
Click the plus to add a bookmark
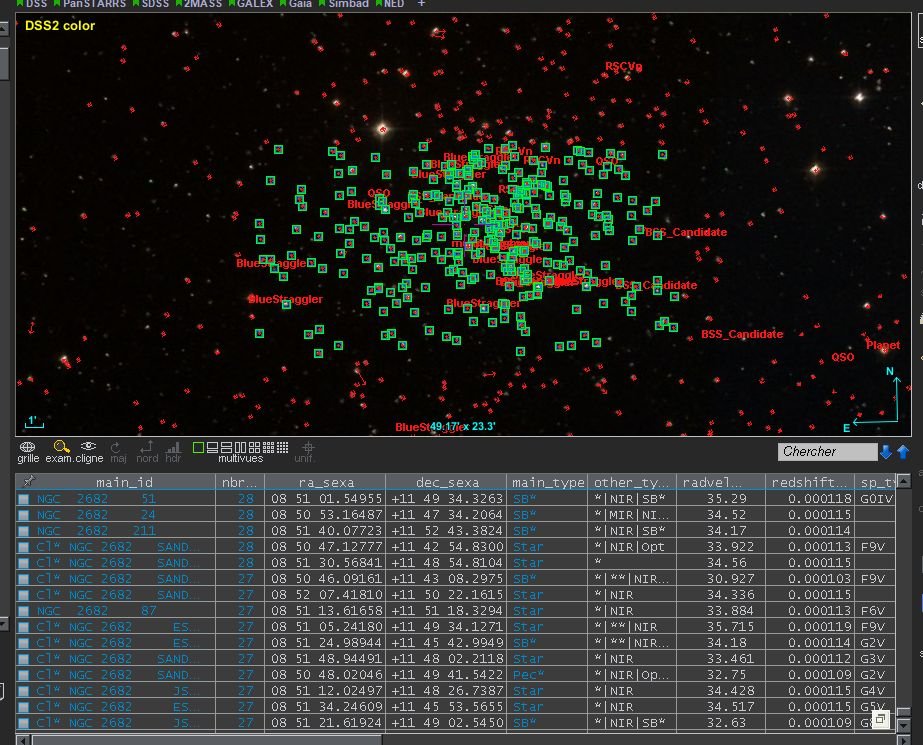[421, 4]
